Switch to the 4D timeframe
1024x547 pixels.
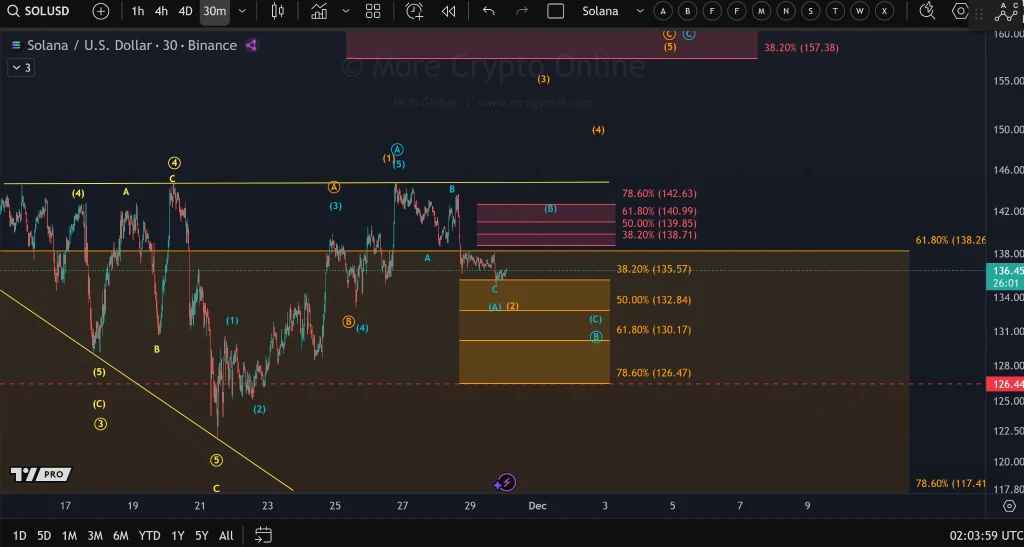click(185, 11)
